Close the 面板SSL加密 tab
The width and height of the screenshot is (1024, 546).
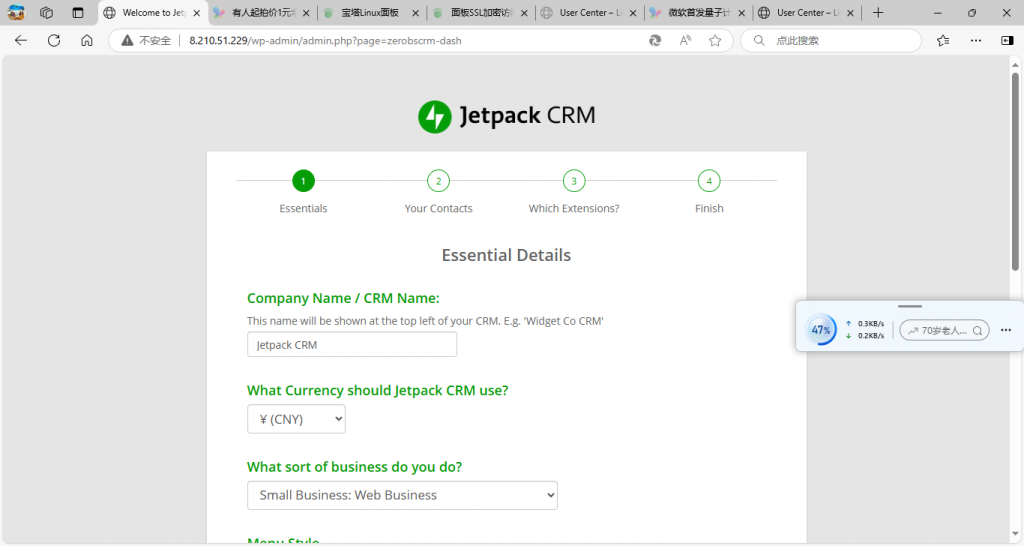[x=524, y=12]
